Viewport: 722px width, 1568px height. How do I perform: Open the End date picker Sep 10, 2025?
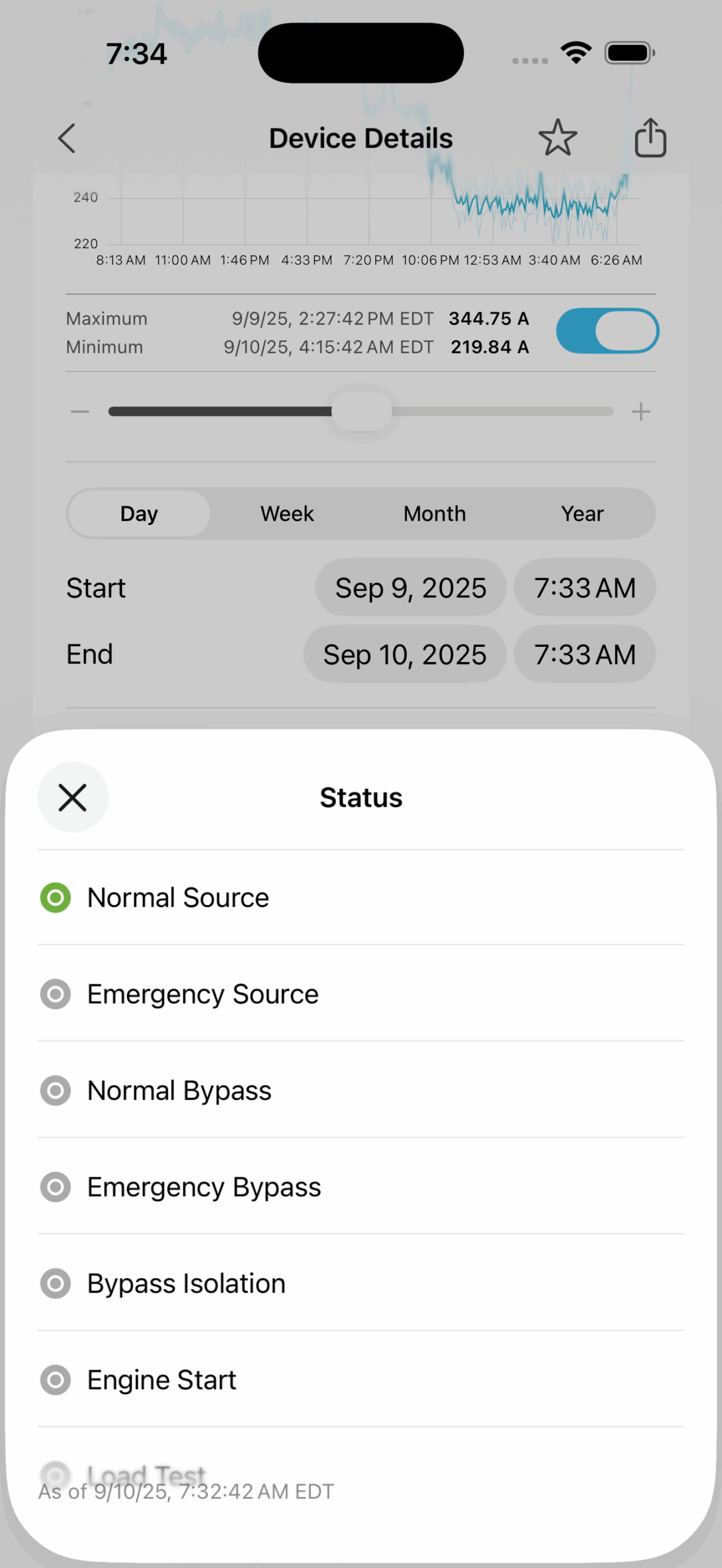(x=405, y=654)
